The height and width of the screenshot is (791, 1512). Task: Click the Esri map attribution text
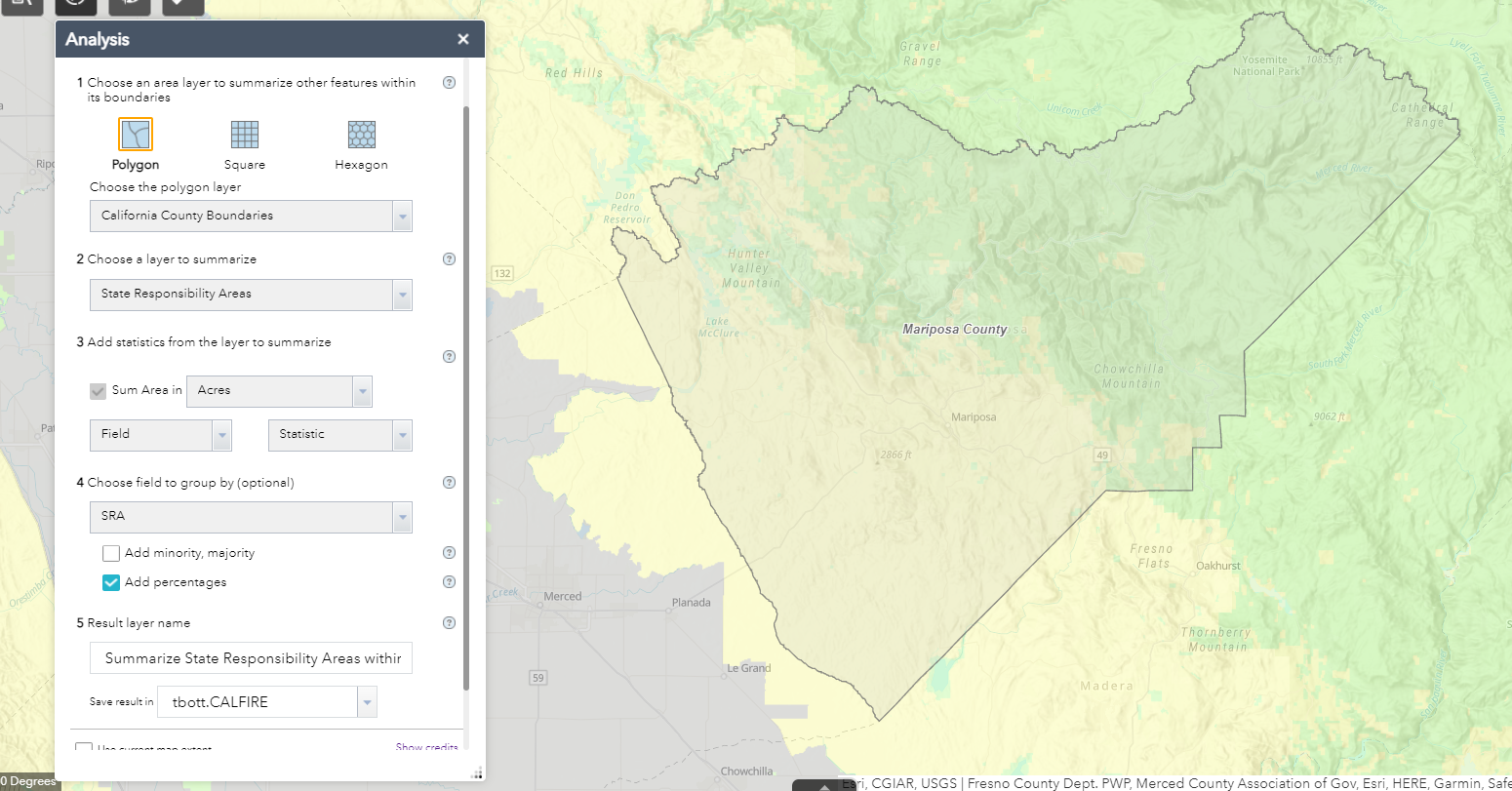(x=1176, y=782)
